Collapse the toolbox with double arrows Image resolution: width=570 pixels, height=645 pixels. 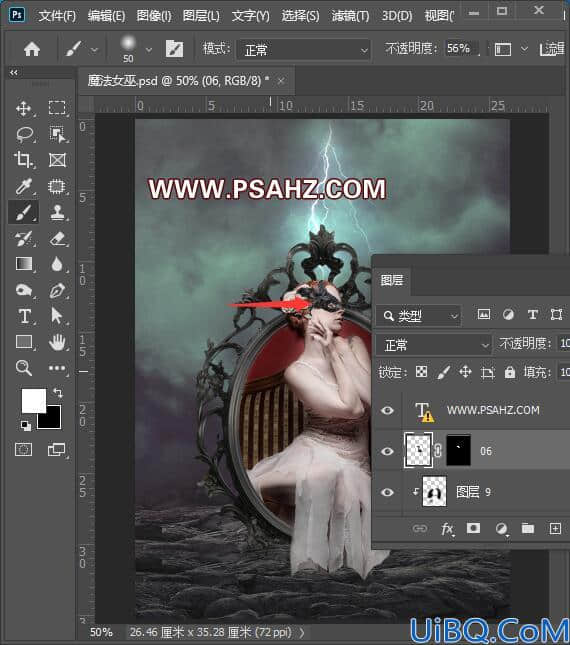pyautogui.click(x=14, y=72)
